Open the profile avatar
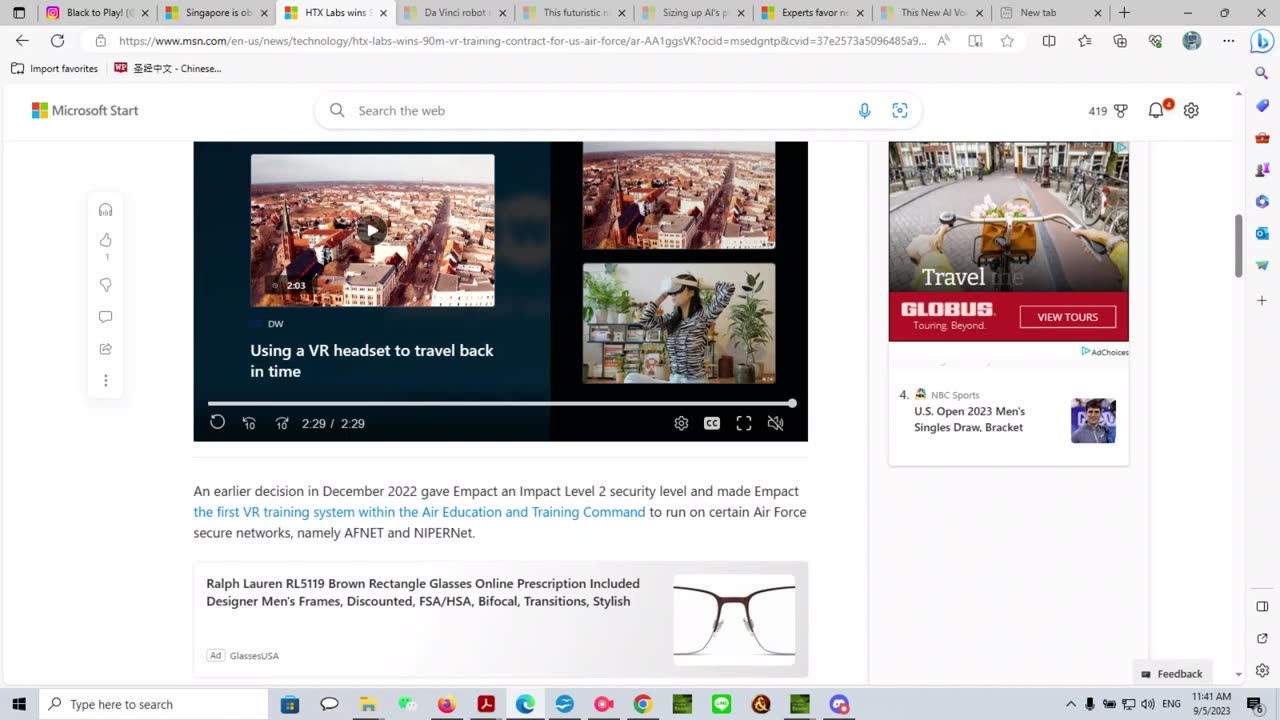 (x=1191, y=41)
